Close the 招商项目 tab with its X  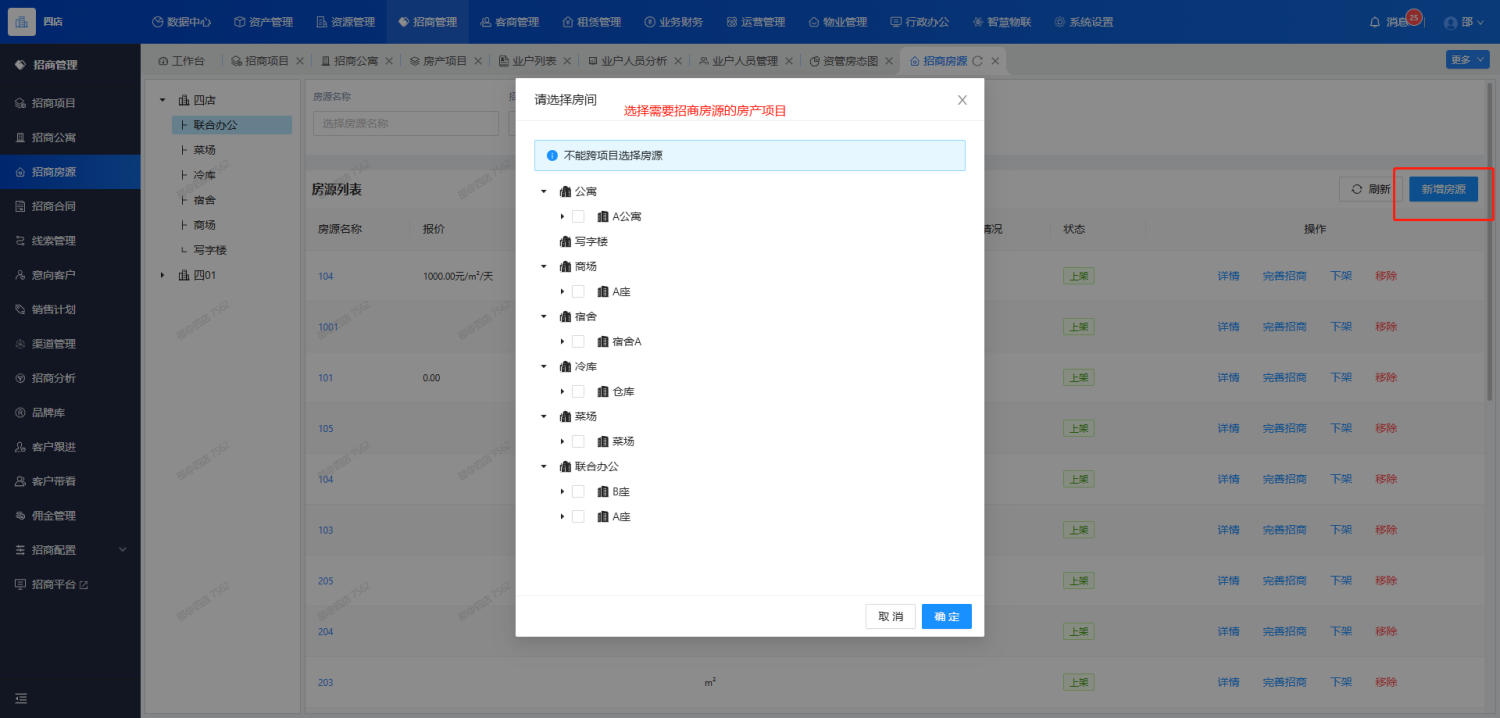tap(300, 61)
